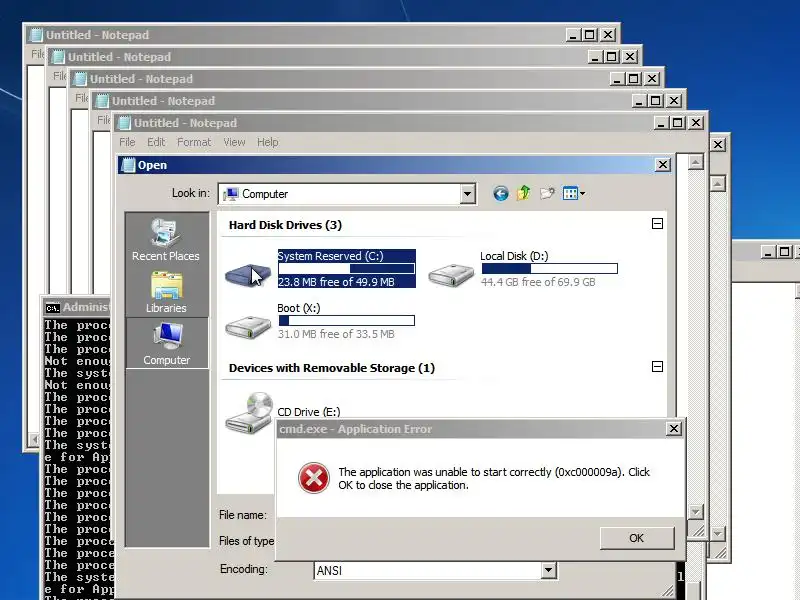Click the second Notepad window title icon
The width and height of the screenshot is (800, 600).
click(x=58, y=57)
